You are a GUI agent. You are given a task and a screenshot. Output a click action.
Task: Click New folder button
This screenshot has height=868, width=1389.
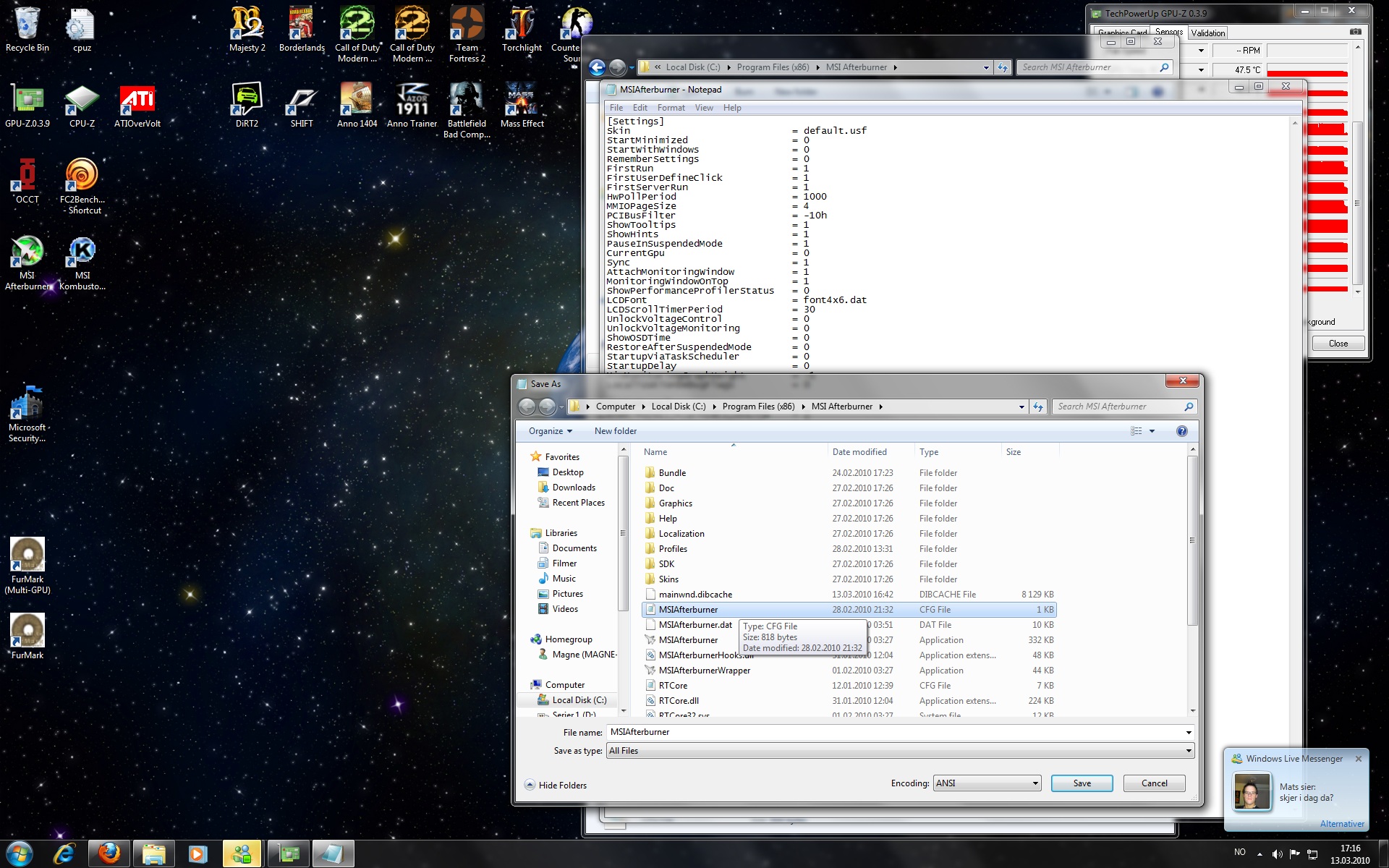coord(616,431)
